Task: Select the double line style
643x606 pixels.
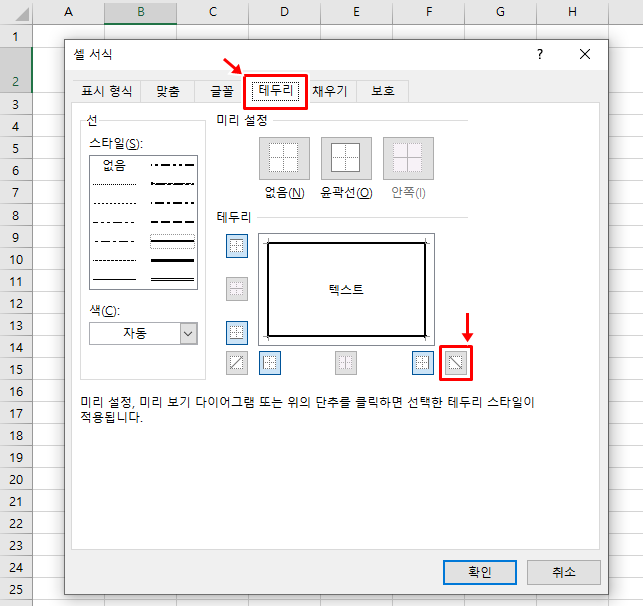Action: (x=172, y=279)
